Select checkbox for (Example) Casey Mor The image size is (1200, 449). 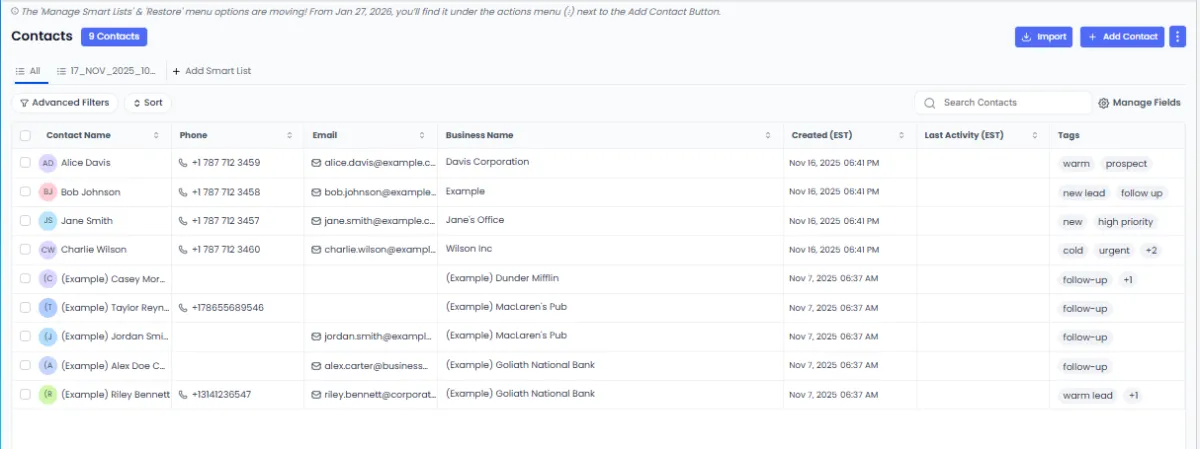coord(25,278)
